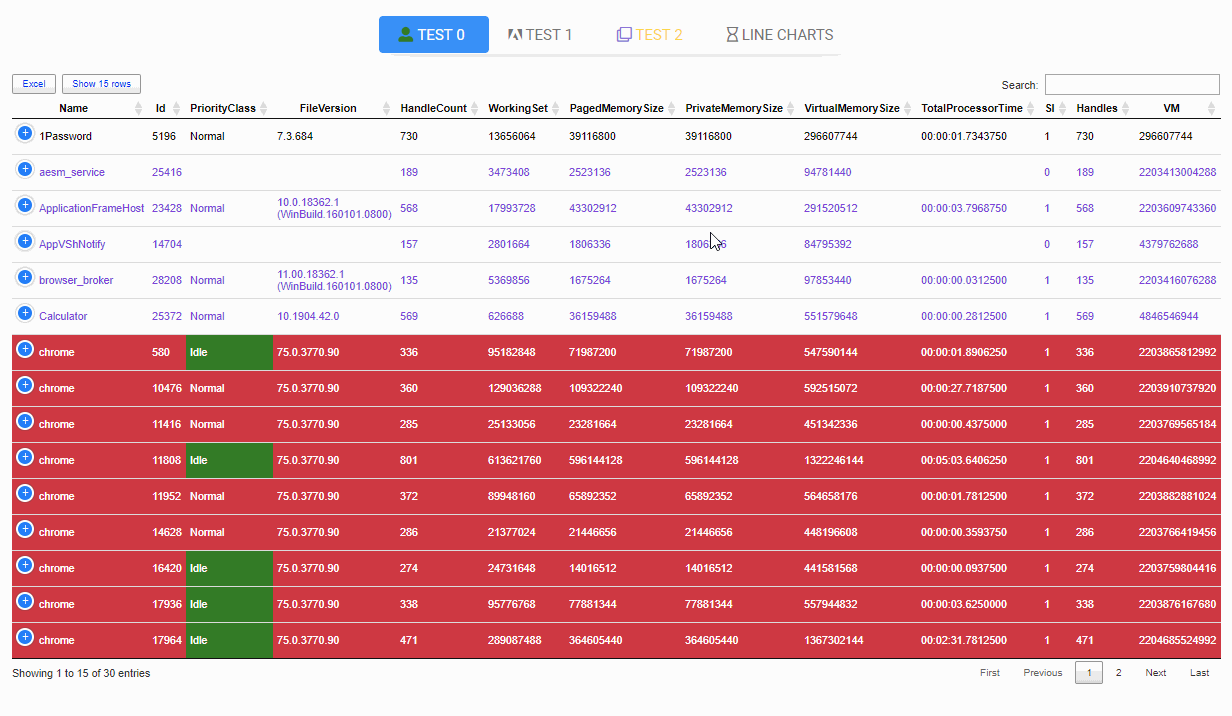
Task: Jump to page 2 of results
Action: (1118, 673)
